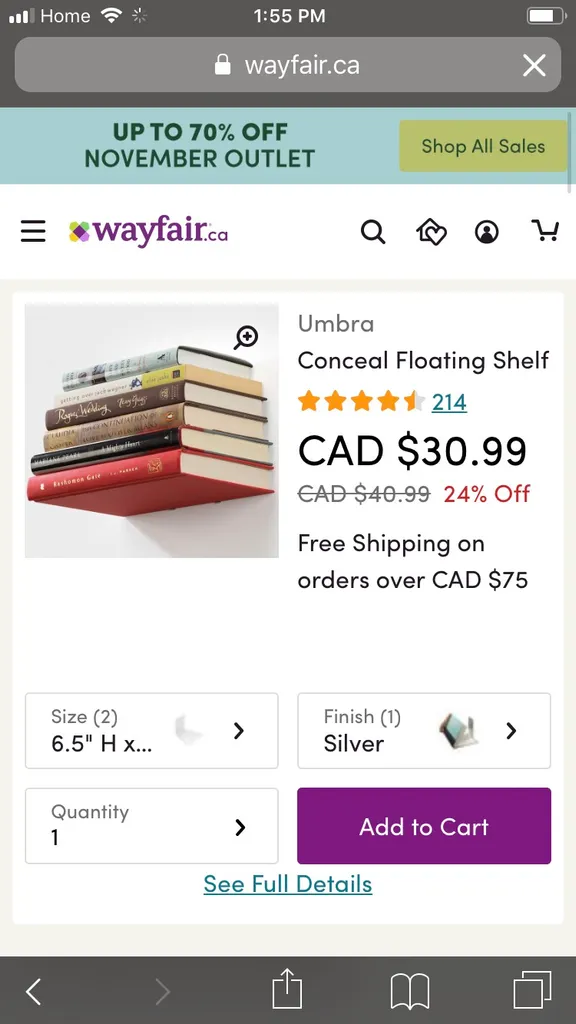Change the Quantity selector
The height and width of the screenshot is (1024, 576).
[x=151, y=826]
